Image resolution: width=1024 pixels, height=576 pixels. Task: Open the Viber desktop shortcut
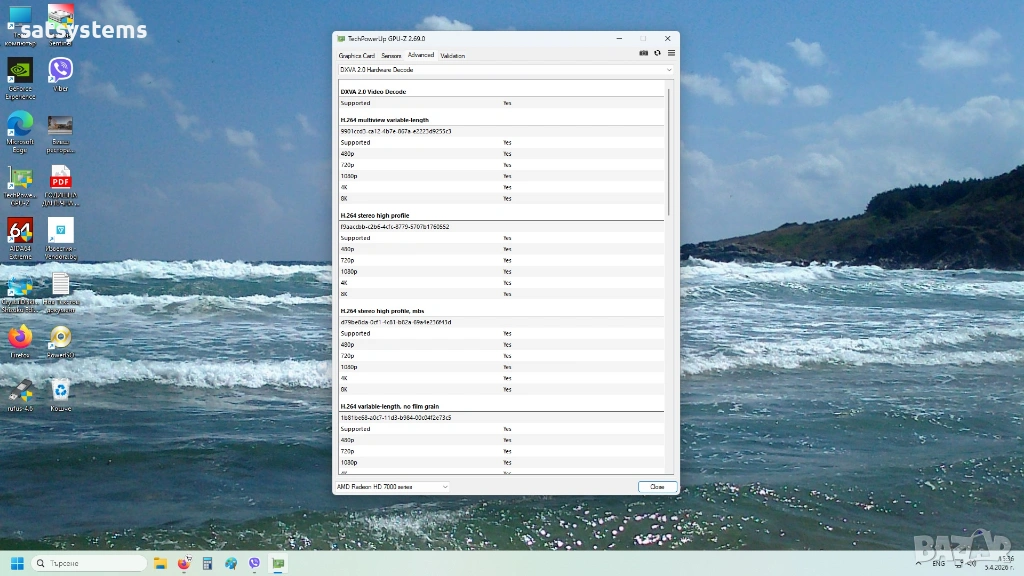[x=60, y=71]
